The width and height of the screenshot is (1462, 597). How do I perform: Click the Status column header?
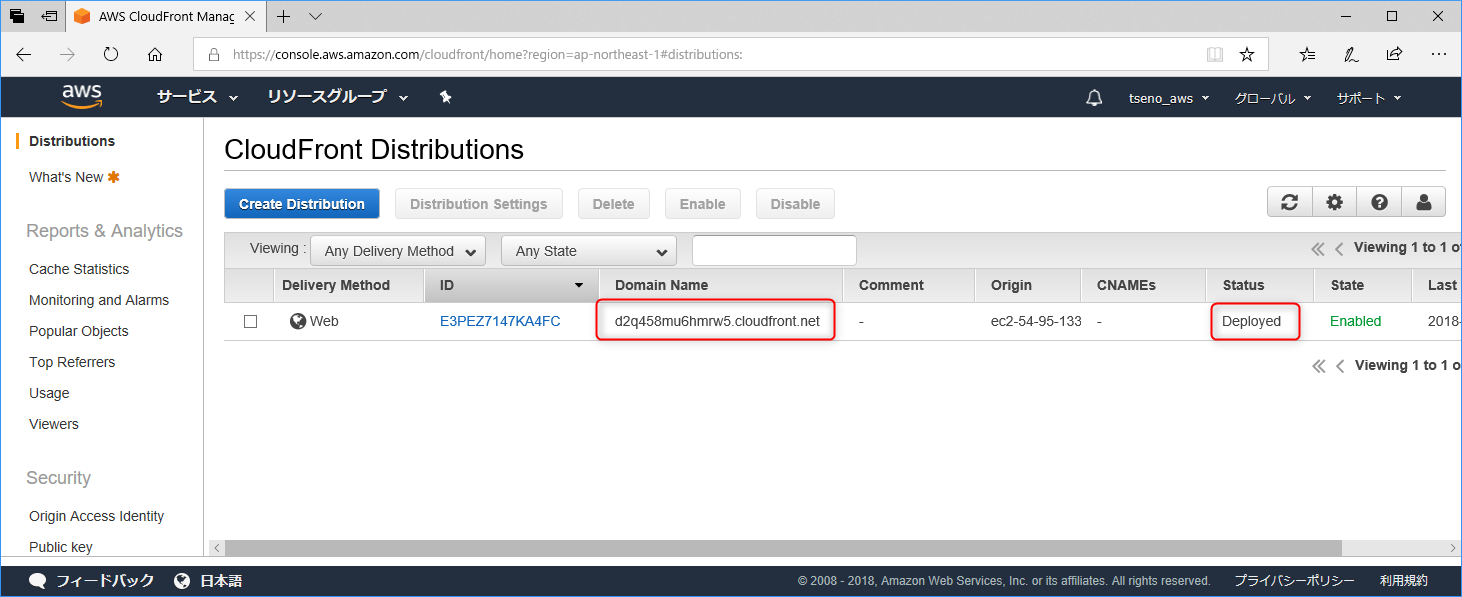click(x=1260, y=285)
